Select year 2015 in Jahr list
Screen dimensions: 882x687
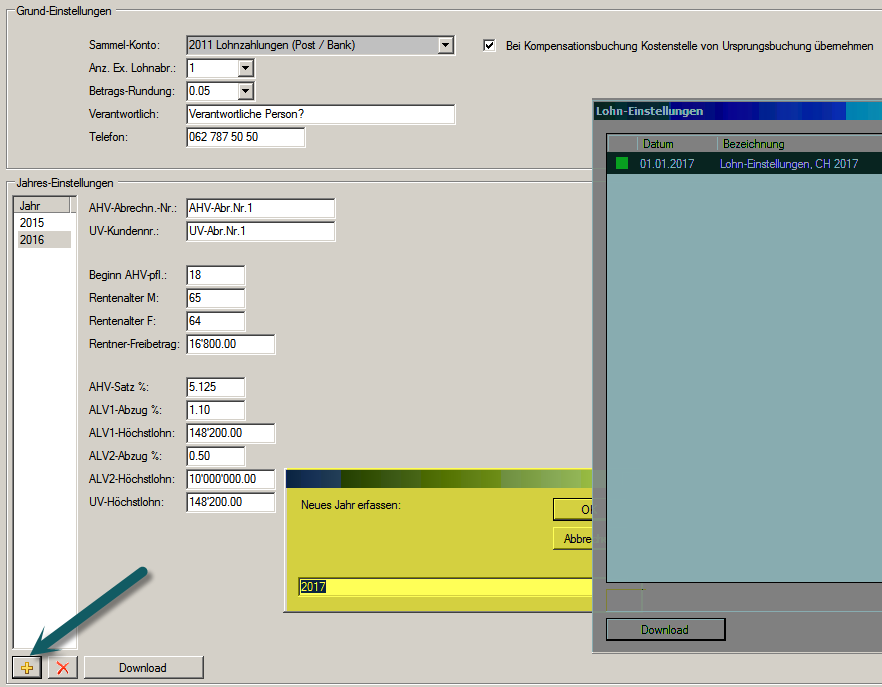32,223
